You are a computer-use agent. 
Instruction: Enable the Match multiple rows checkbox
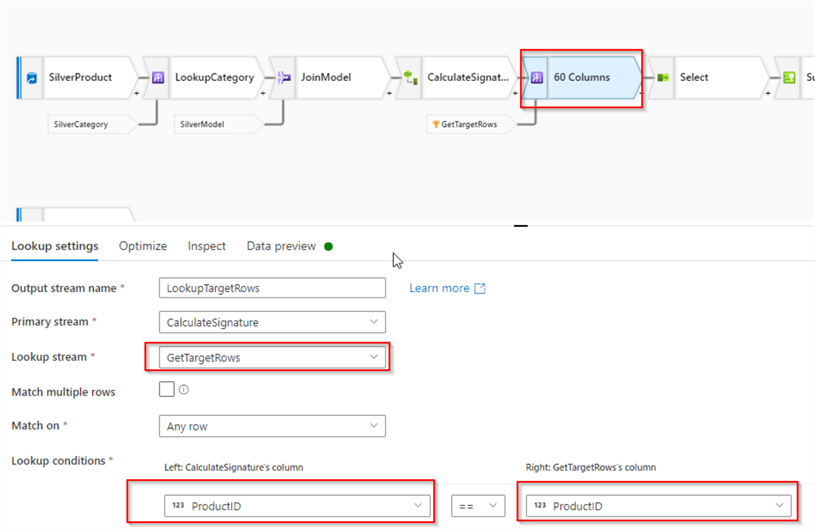click(167, 390)
